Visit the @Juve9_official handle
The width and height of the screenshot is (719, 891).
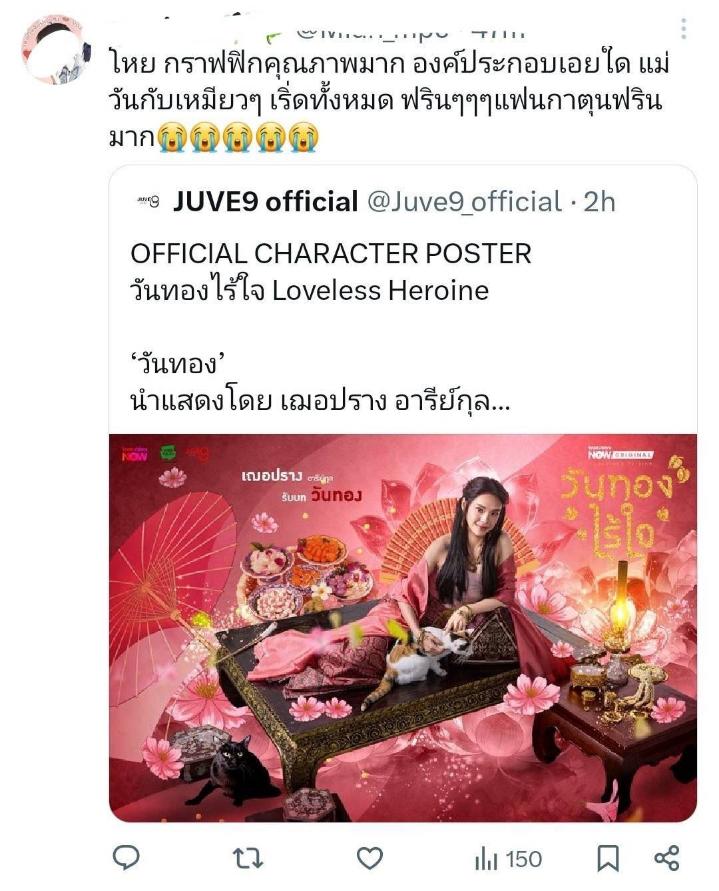tap(464, 202)
